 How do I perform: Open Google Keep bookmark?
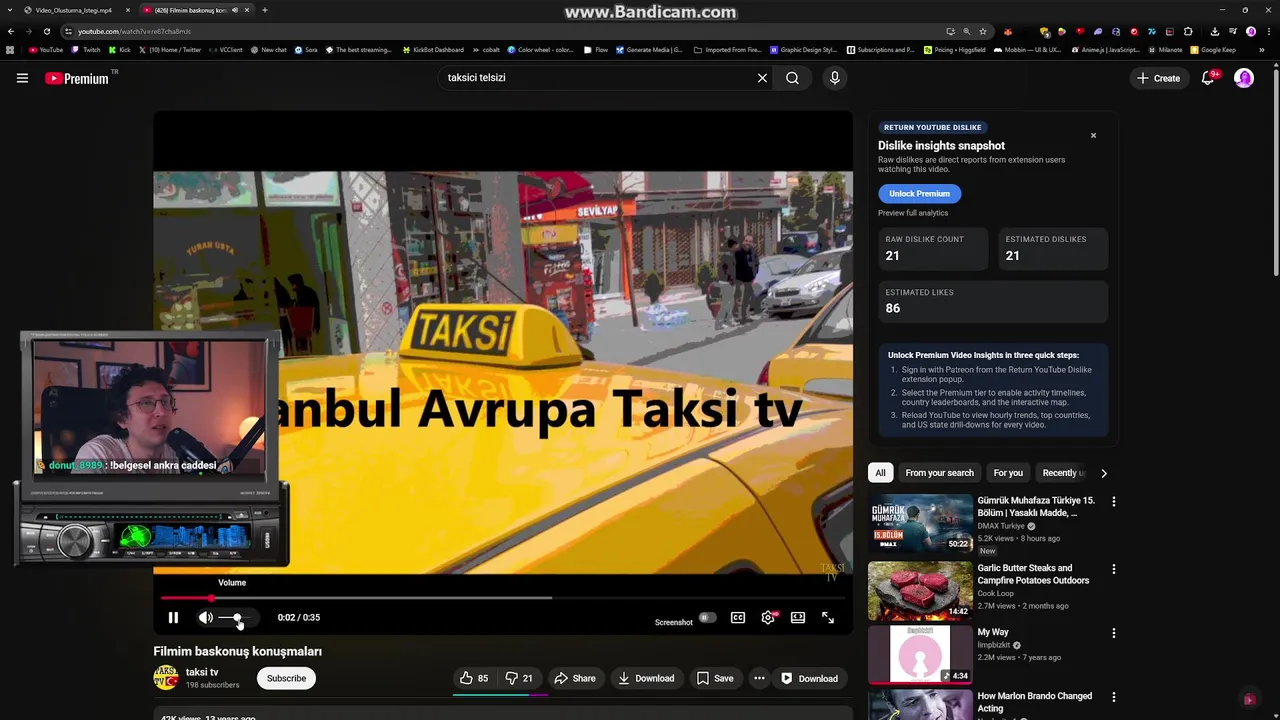coord(1213,50)
